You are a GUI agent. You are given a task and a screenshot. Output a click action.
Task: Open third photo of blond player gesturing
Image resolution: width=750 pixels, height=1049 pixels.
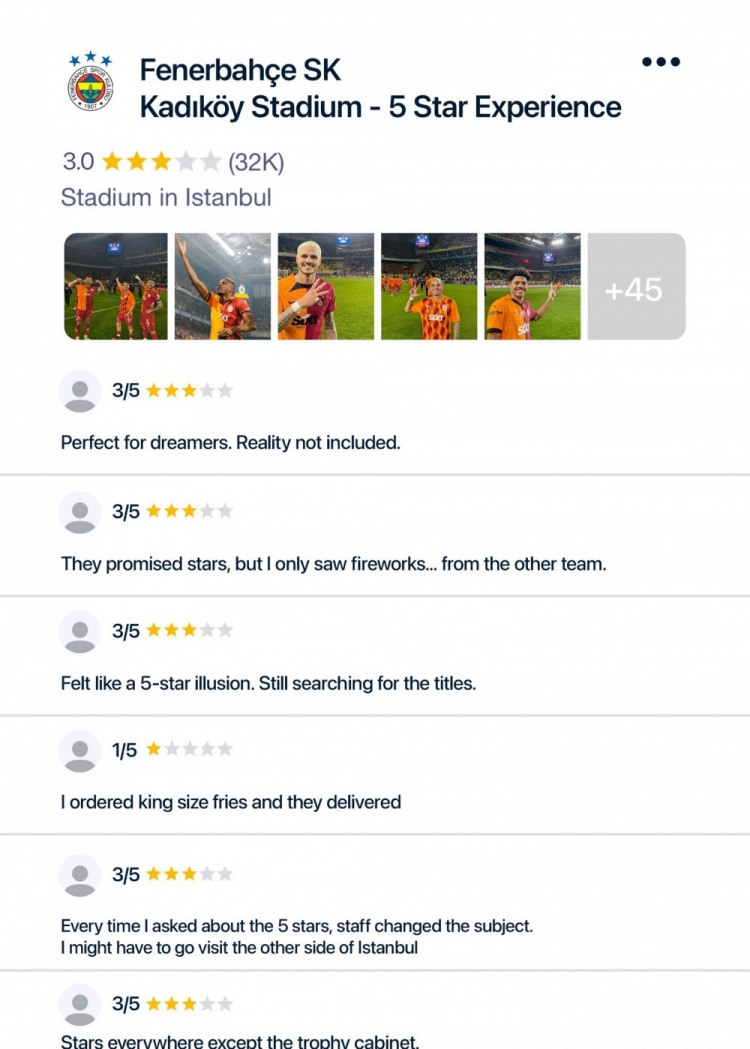point(326,286)
